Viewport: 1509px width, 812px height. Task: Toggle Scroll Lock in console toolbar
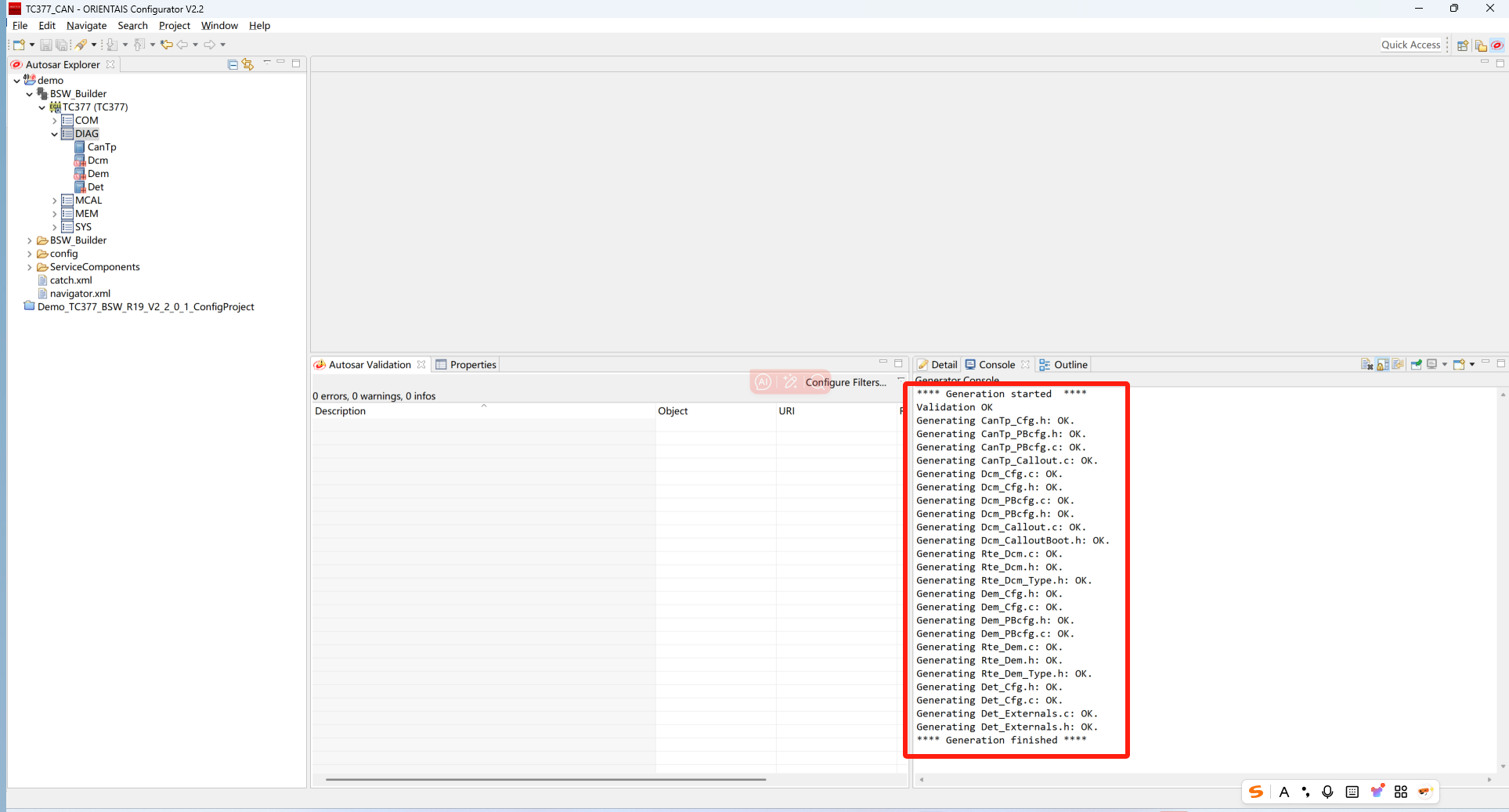coord(1383,365)
